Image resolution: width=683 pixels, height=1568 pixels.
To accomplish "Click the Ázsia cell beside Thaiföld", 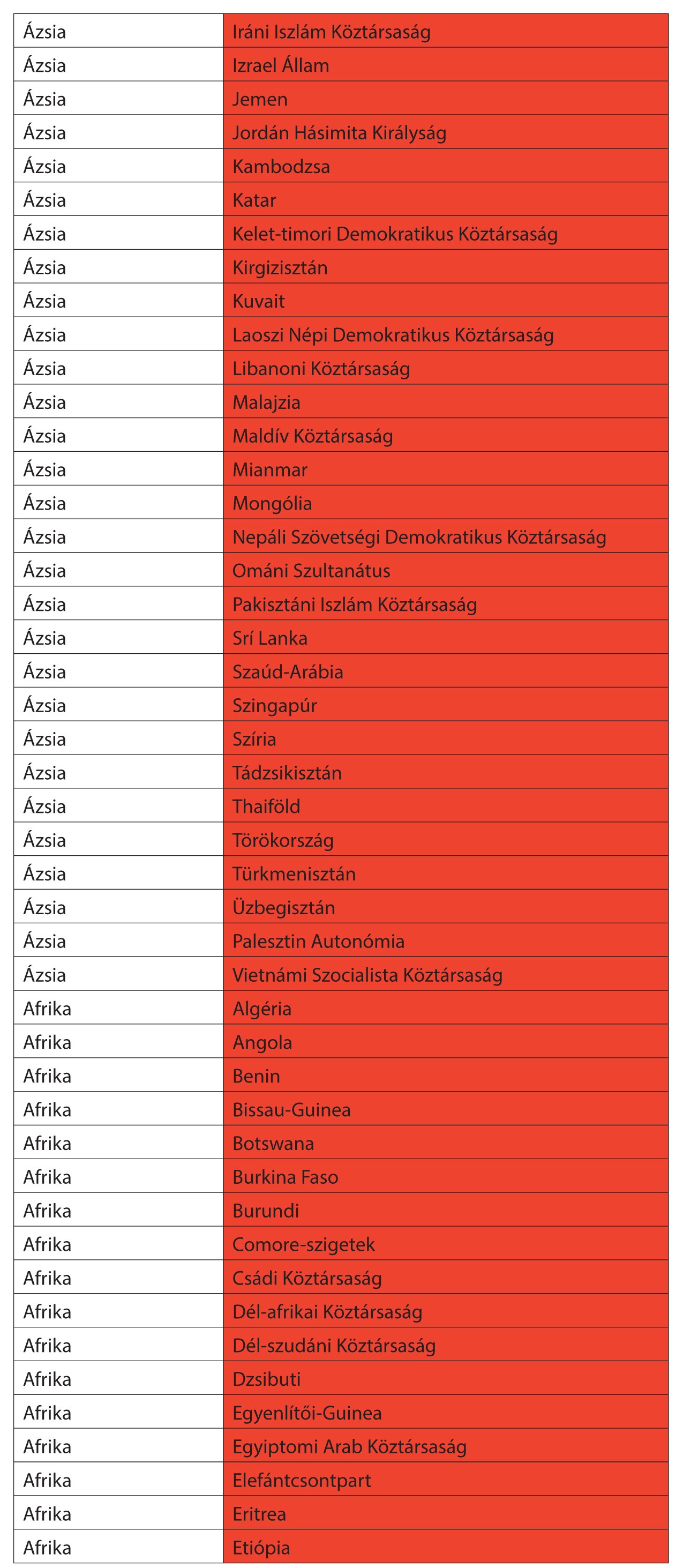I will coord(118,807).
